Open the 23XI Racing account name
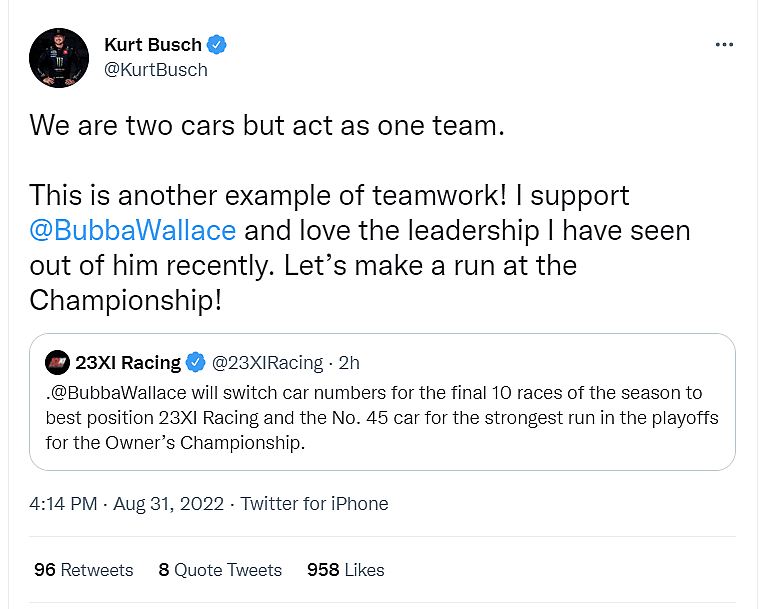 coord(128,362)
